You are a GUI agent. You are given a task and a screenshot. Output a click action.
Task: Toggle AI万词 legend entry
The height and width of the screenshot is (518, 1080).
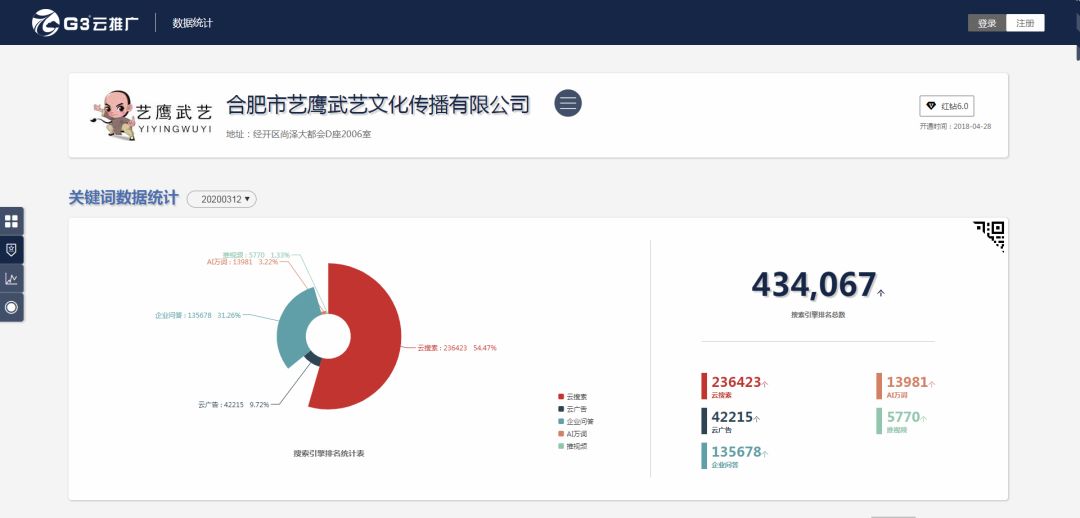[x=572, y=434]
